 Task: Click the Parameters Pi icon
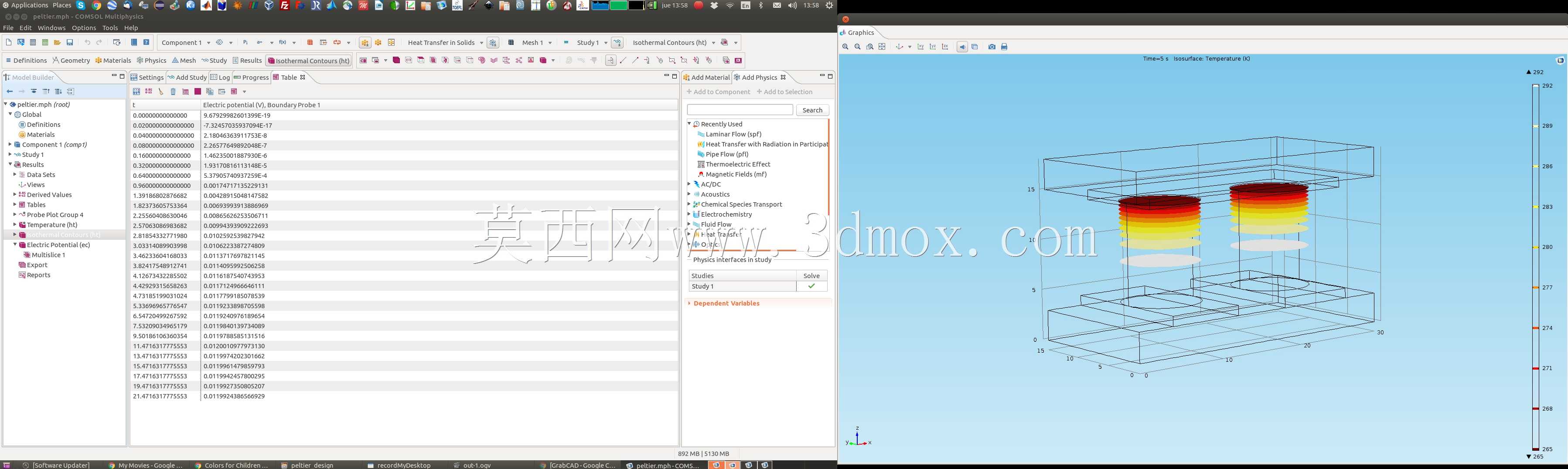[x=245, y=43]
